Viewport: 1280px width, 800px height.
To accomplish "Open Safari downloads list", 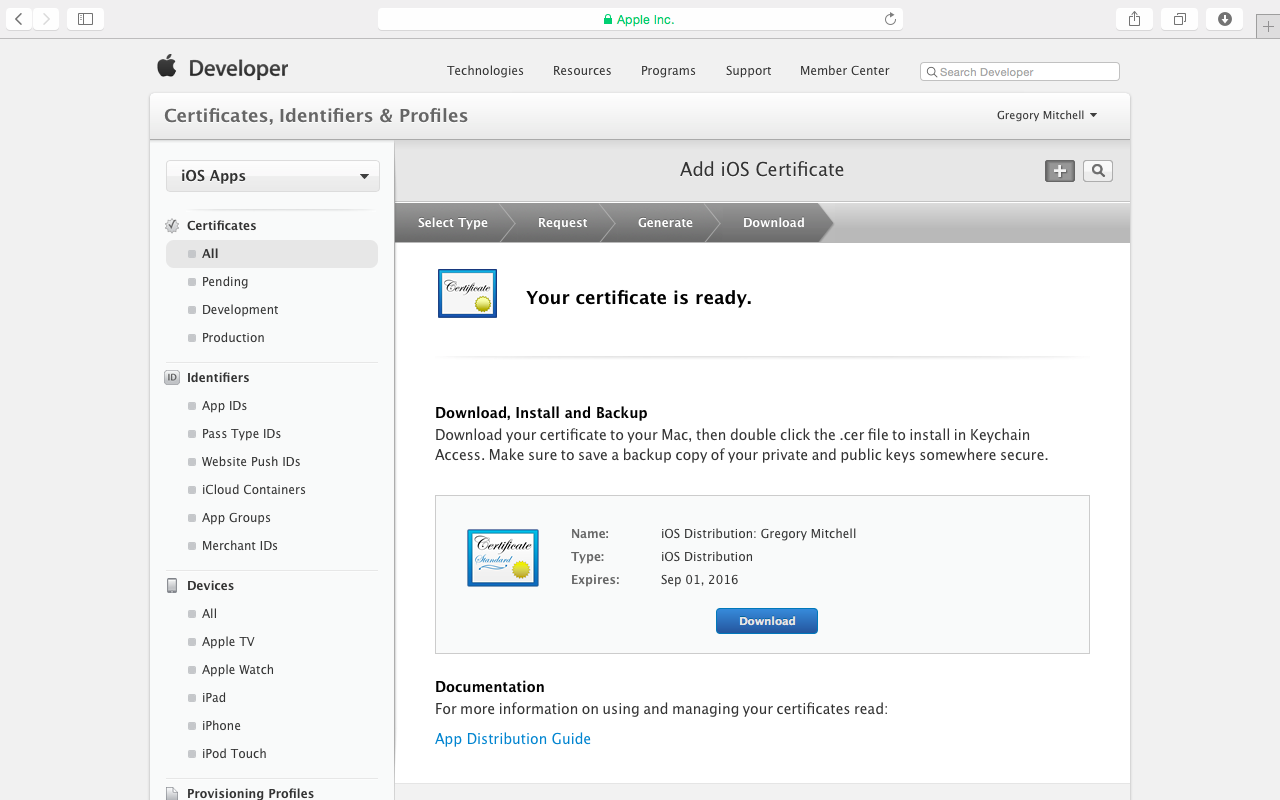I will tap(1225, 19).
